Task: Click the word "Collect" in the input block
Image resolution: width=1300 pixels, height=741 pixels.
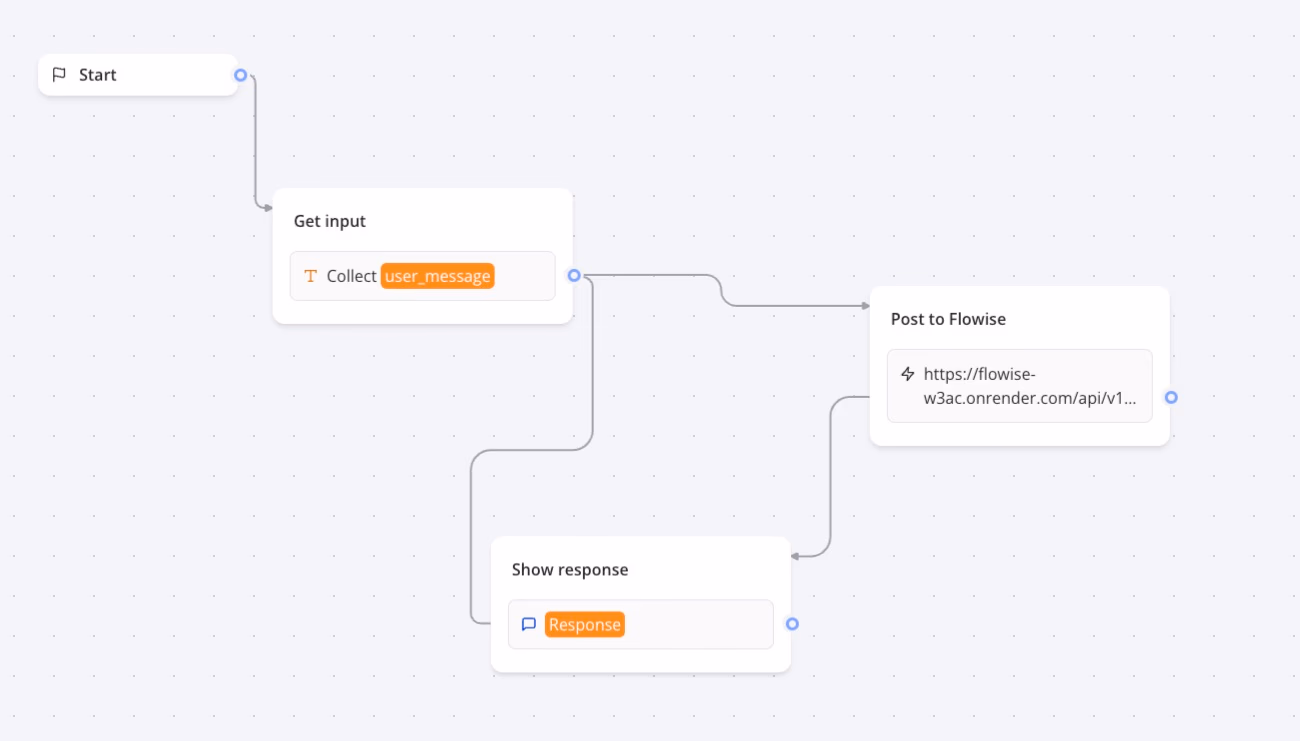Action: (351, 276)
